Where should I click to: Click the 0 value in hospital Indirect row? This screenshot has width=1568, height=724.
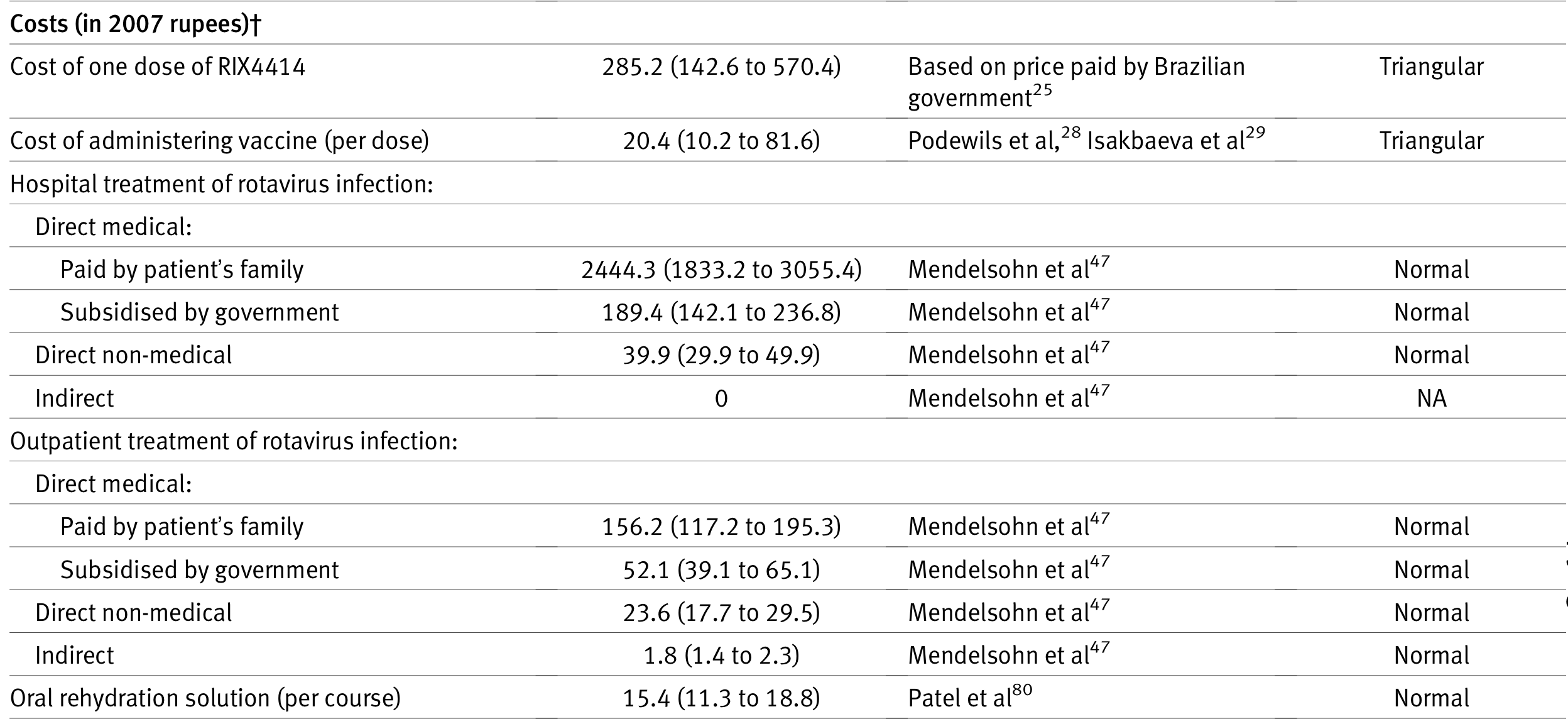point(721,398)
